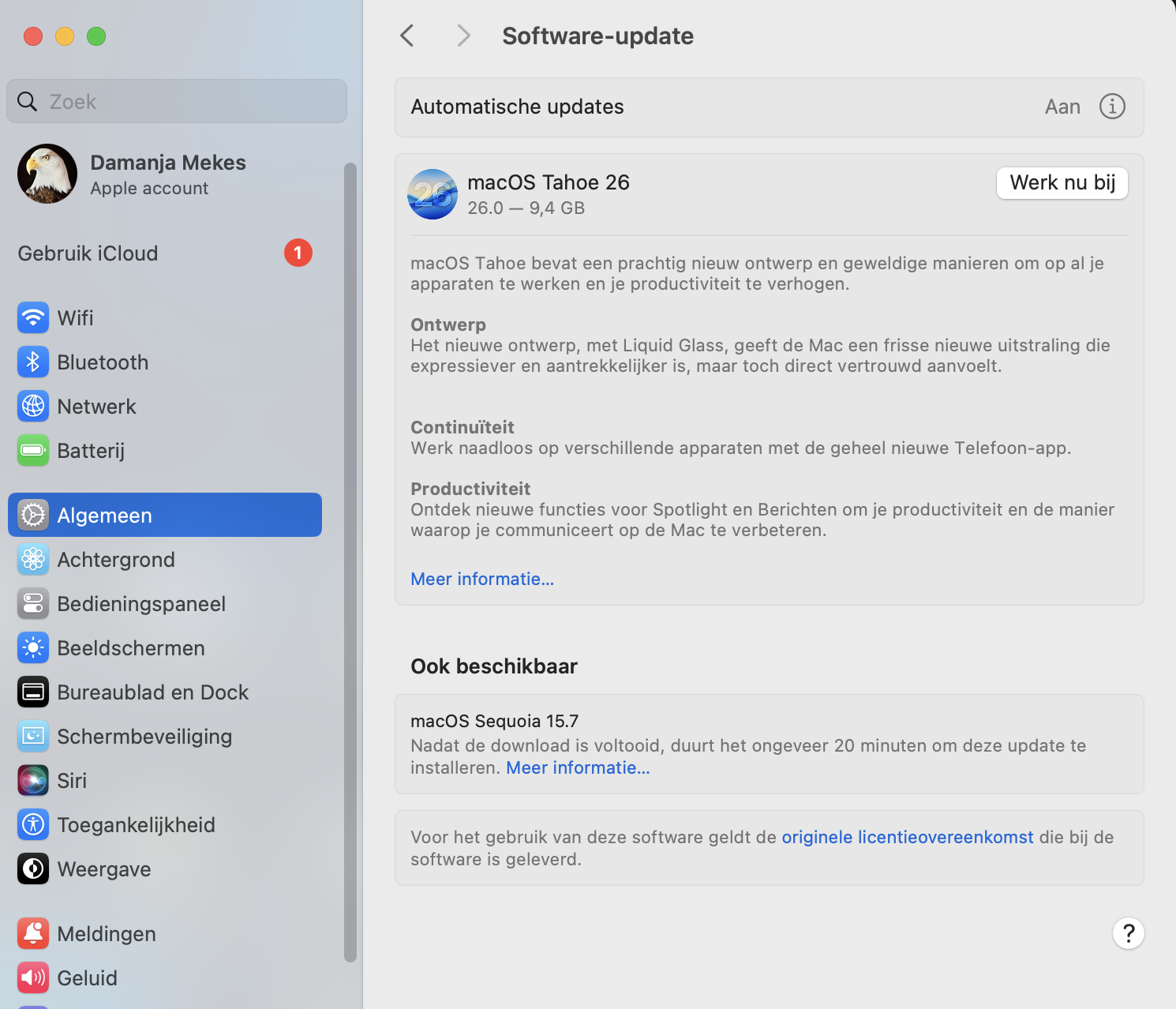Open Automatische updates settings via Aan
This screenshot has width=1176, height=1009.
(1062, 106)
